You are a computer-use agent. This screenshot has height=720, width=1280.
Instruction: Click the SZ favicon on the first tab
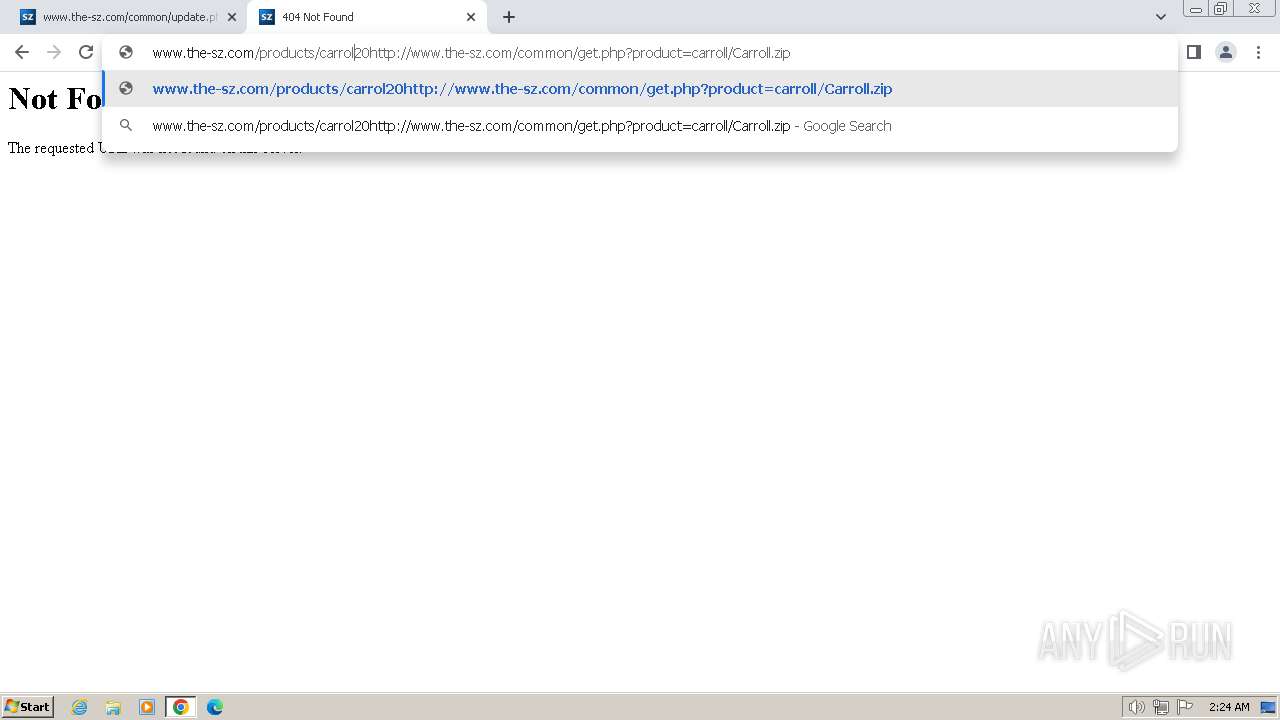[x=28, y=17]
